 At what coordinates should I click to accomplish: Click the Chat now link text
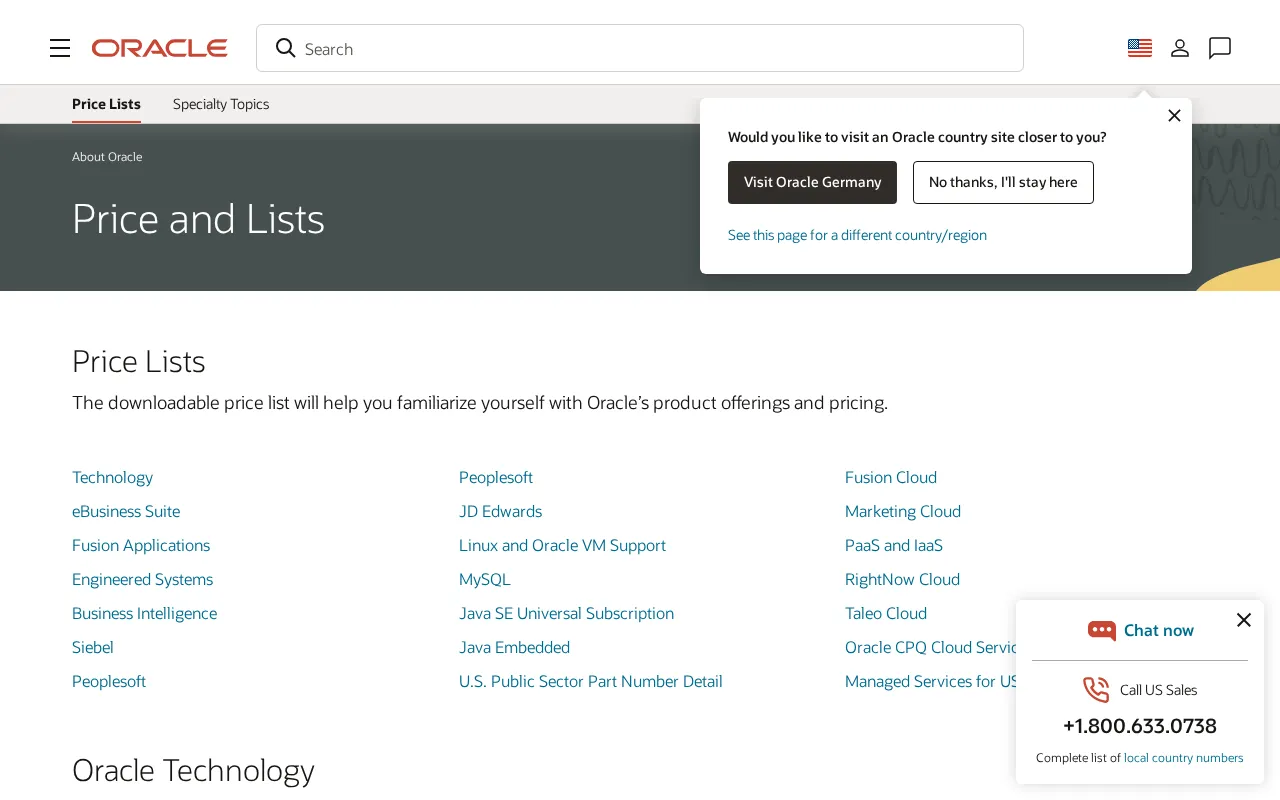[1159, 630]
